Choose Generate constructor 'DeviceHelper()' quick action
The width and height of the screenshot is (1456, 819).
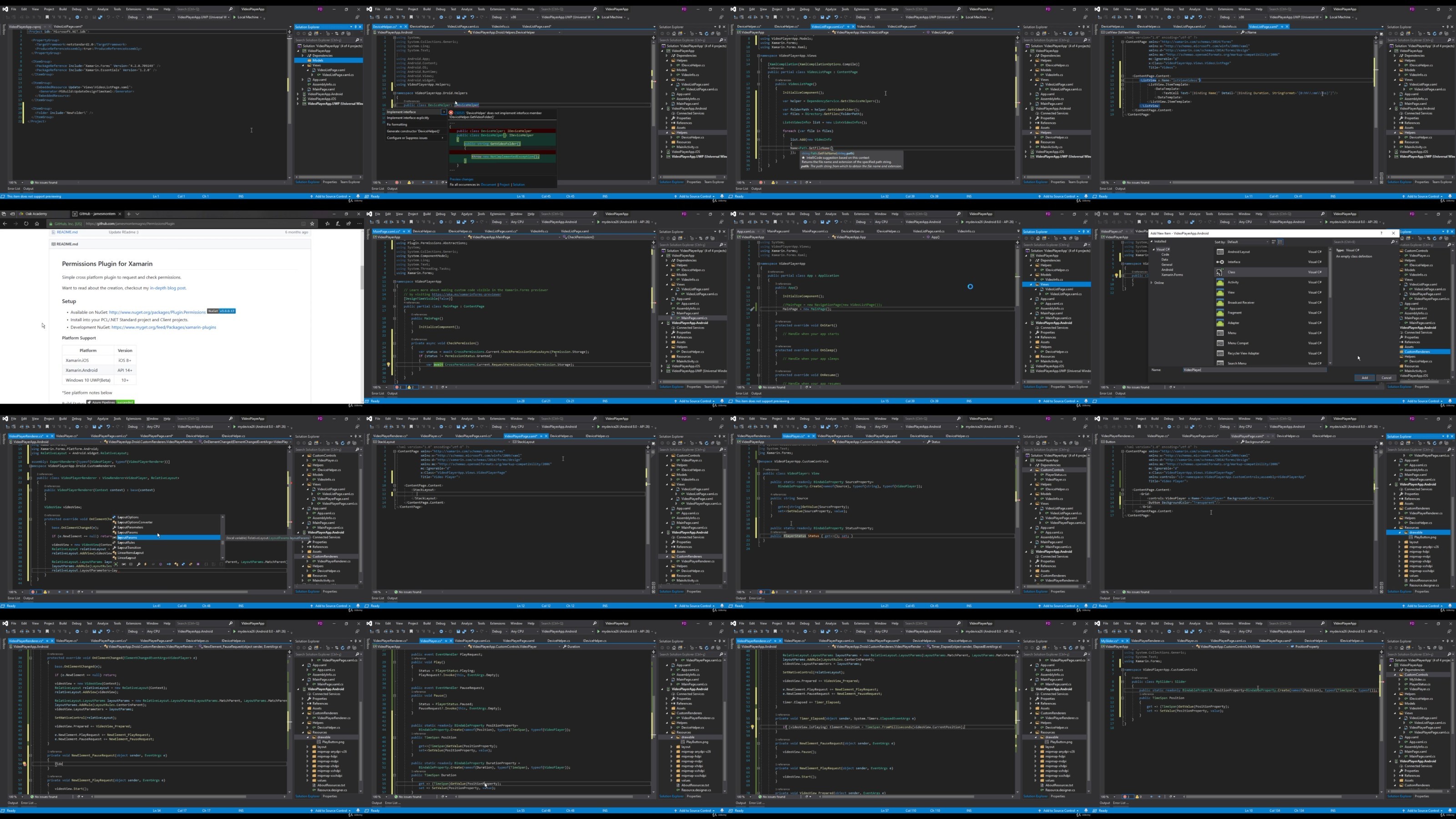413,131
